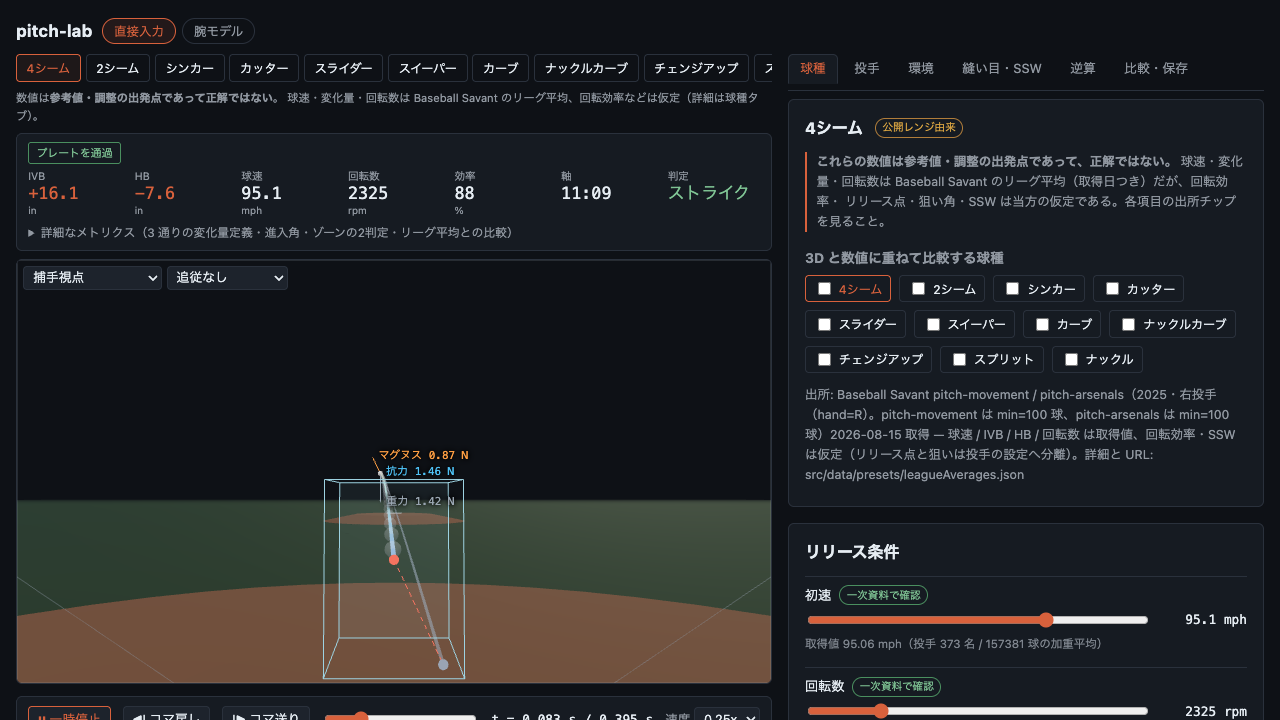This screenshot has height=720, width=1280.
Task: Check the スイーパー comparison checkbox
Action: [933, 324]
